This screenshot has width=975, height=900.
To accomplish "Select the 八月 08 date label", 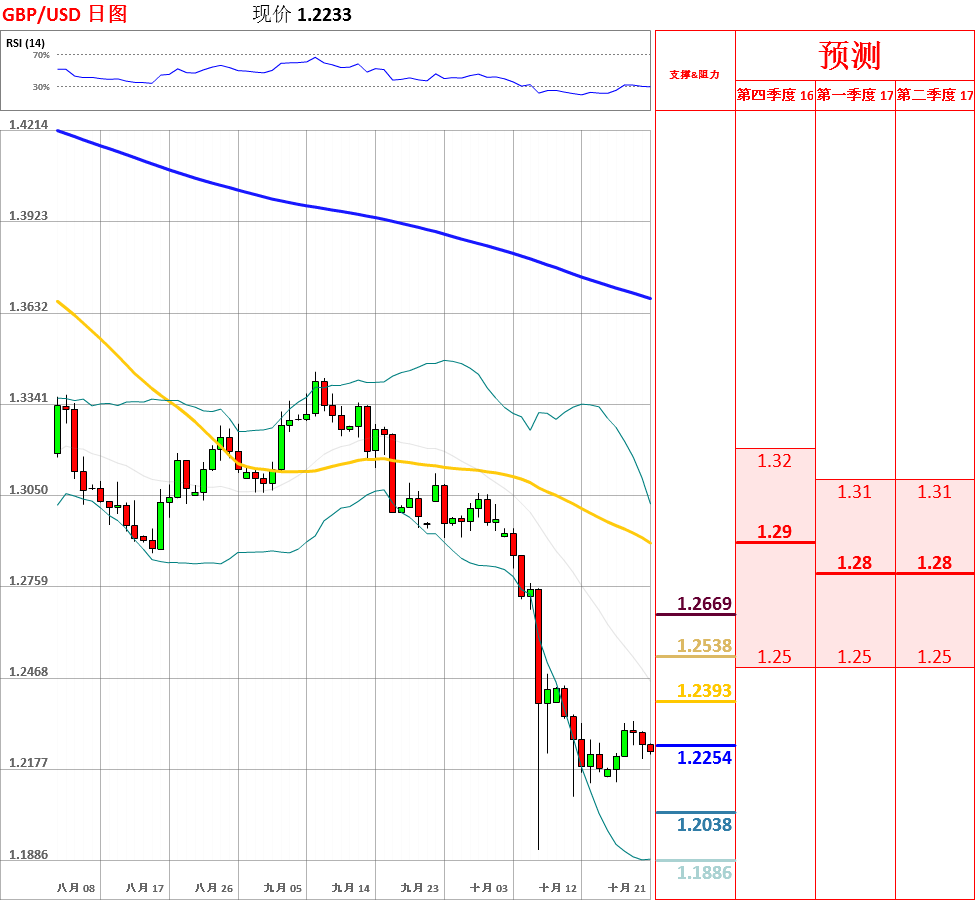I will (x=76, y=888).
